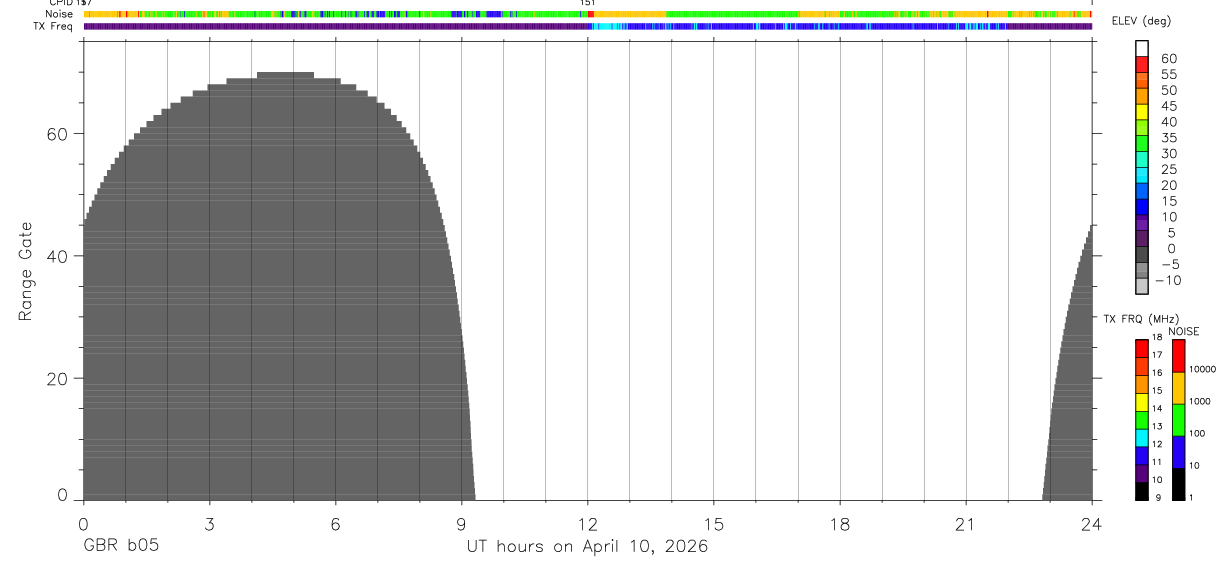Click the '18' label on TX FRQ scale
Screen dimensions: 1228x567
pos(1156,337)
